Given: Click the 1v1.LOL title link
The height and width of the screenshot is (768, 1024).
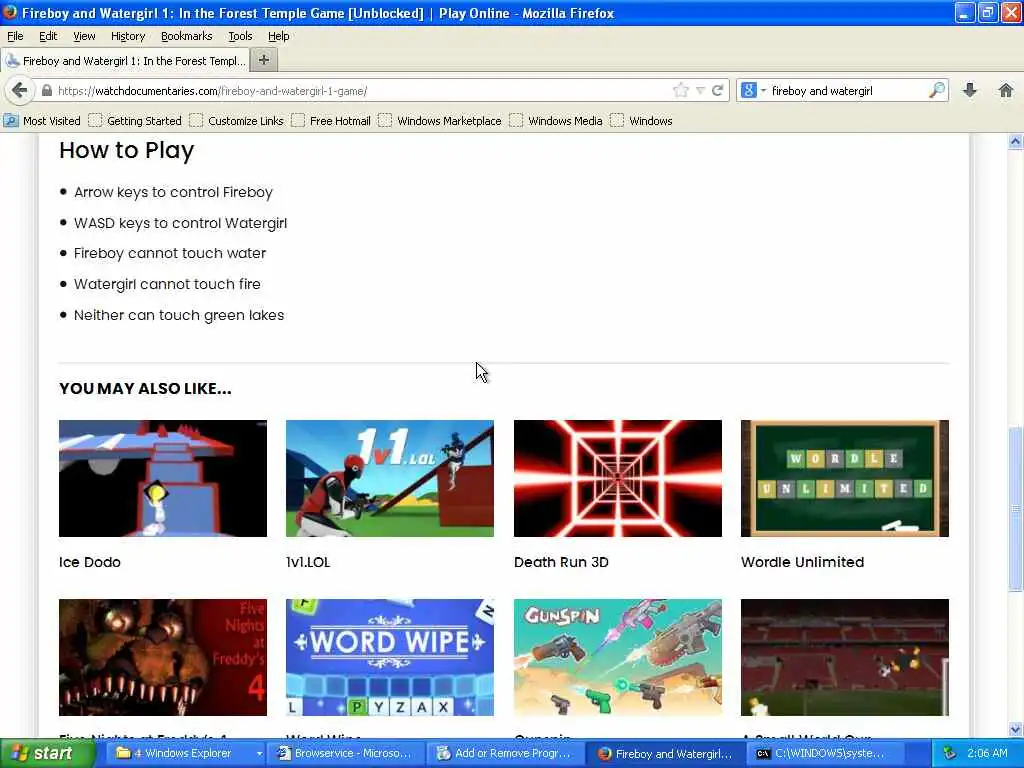Looking at the screenshot, I should [x=308, y=562].
